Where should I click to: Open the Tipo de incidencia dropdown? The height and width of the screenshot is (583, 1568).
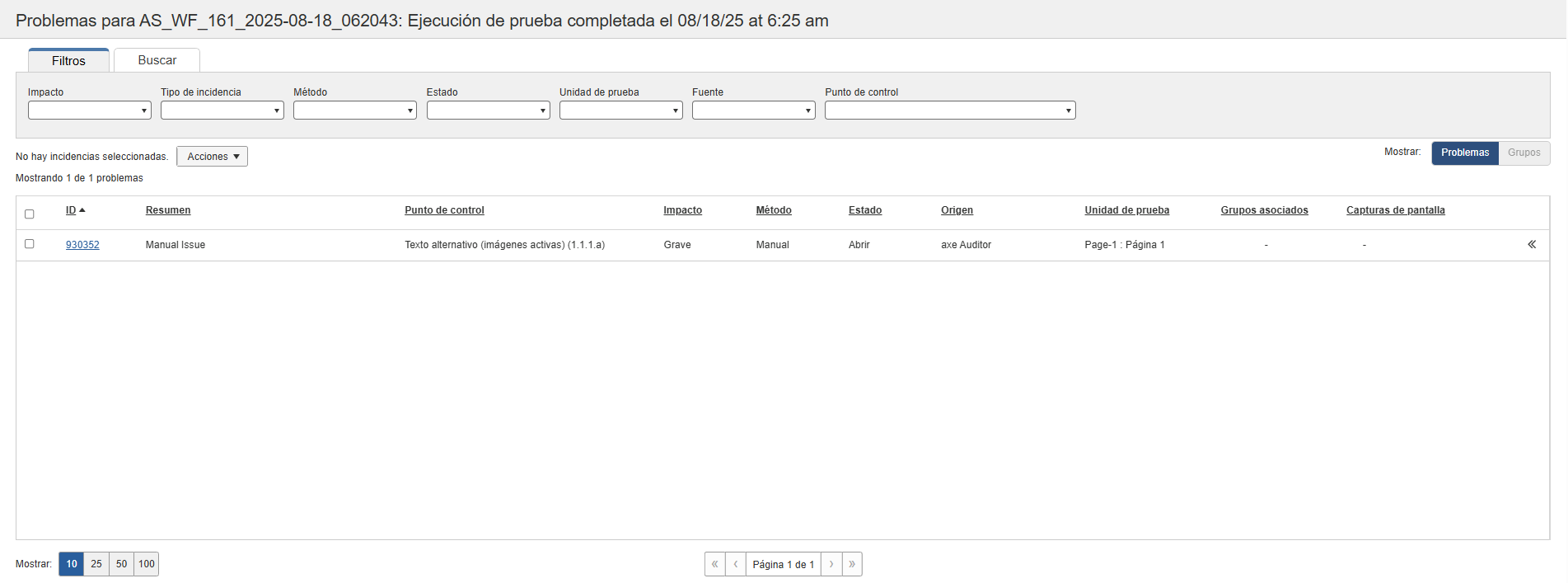click(x=222, y=110)
